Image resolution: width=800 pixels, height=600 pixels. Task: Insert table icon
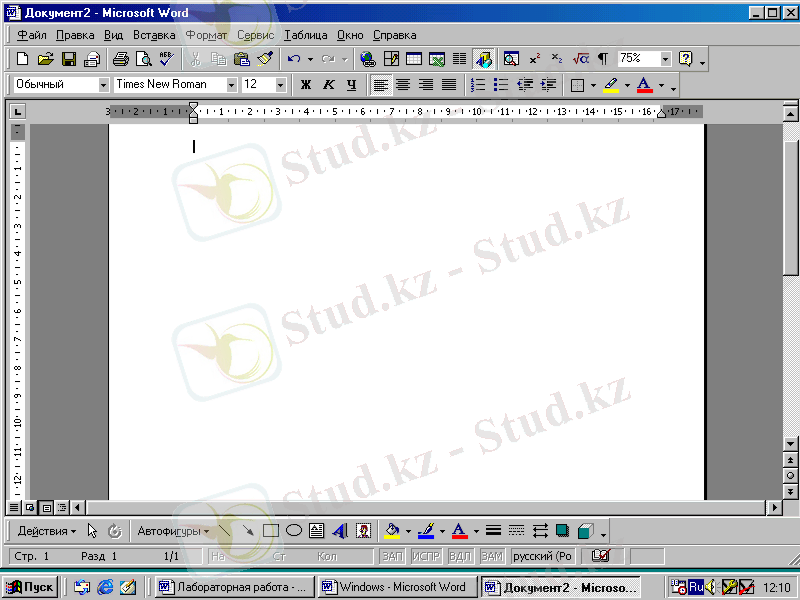[x=414, y=59]
